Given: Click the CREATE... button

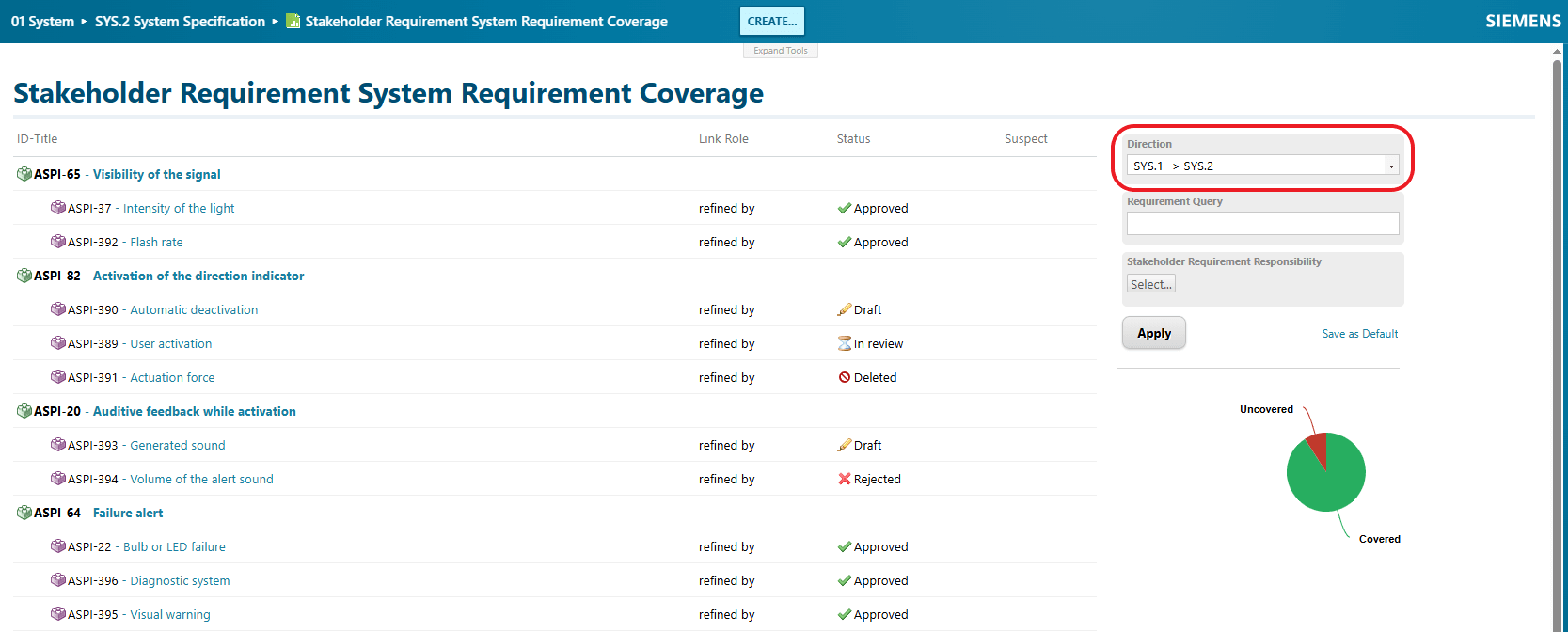Looking at the screenshot, I should tap(771, 21).
